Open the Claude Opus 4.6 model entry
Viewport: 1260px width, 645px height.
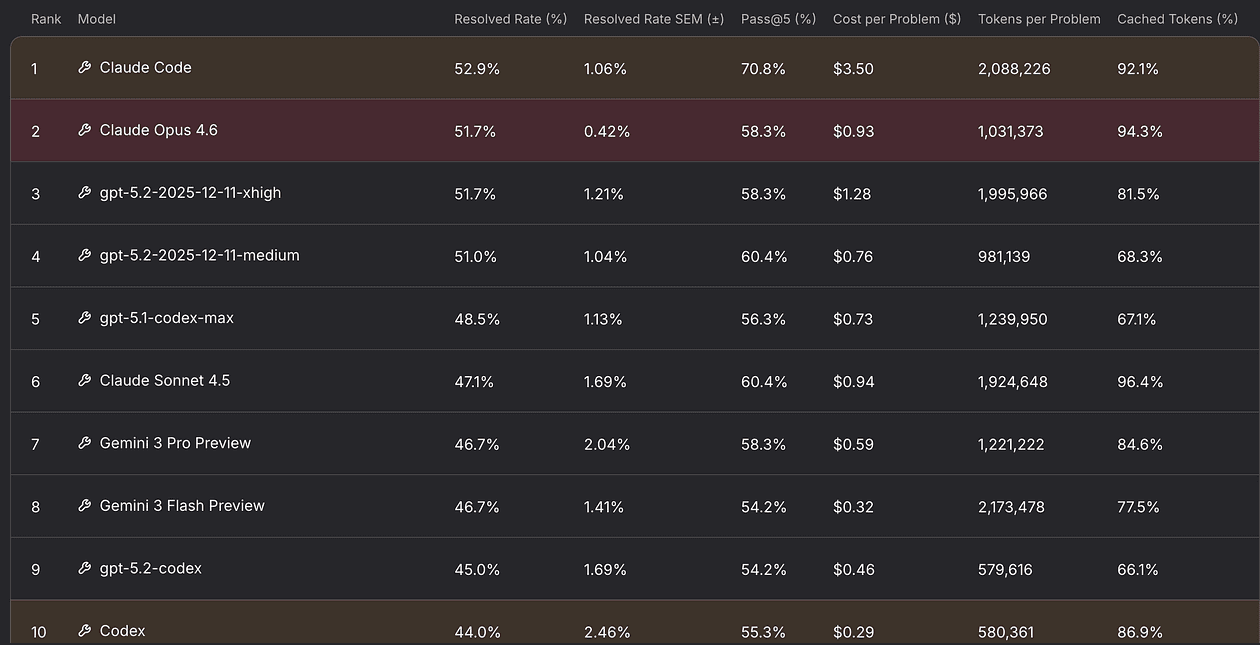(x=158, y=130)
